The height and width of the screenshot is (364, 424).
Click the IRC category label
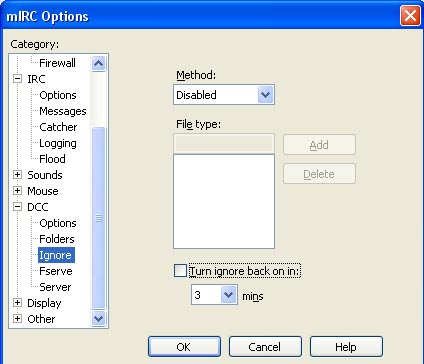coord(36,79)
